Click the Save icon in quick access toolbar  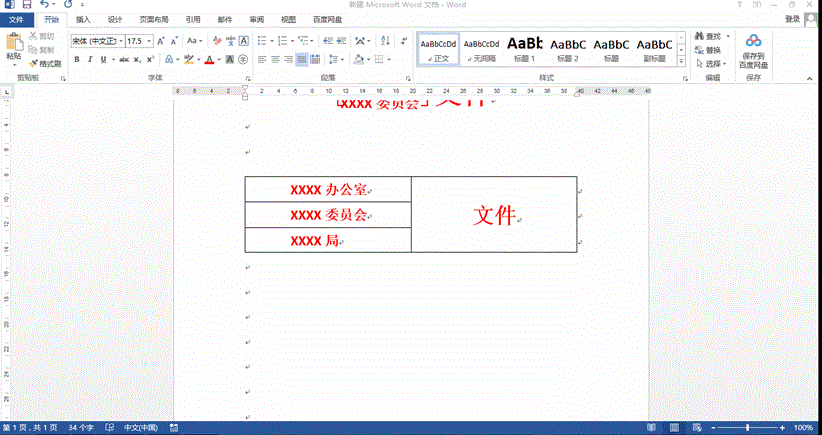click(x=26, y=5)
